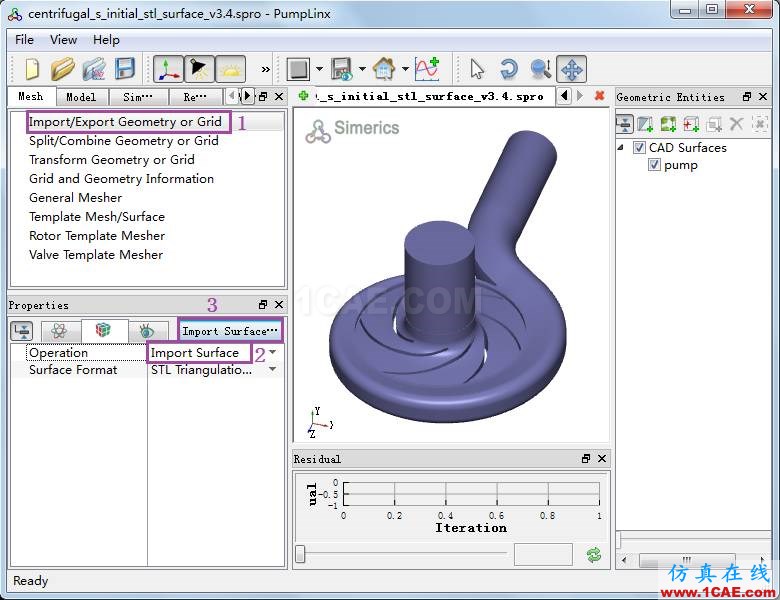Viewport: 780px width, 600px height.
Task: Click the Import Surface... button
Action: pyautogui.click(x=230, y=330)
